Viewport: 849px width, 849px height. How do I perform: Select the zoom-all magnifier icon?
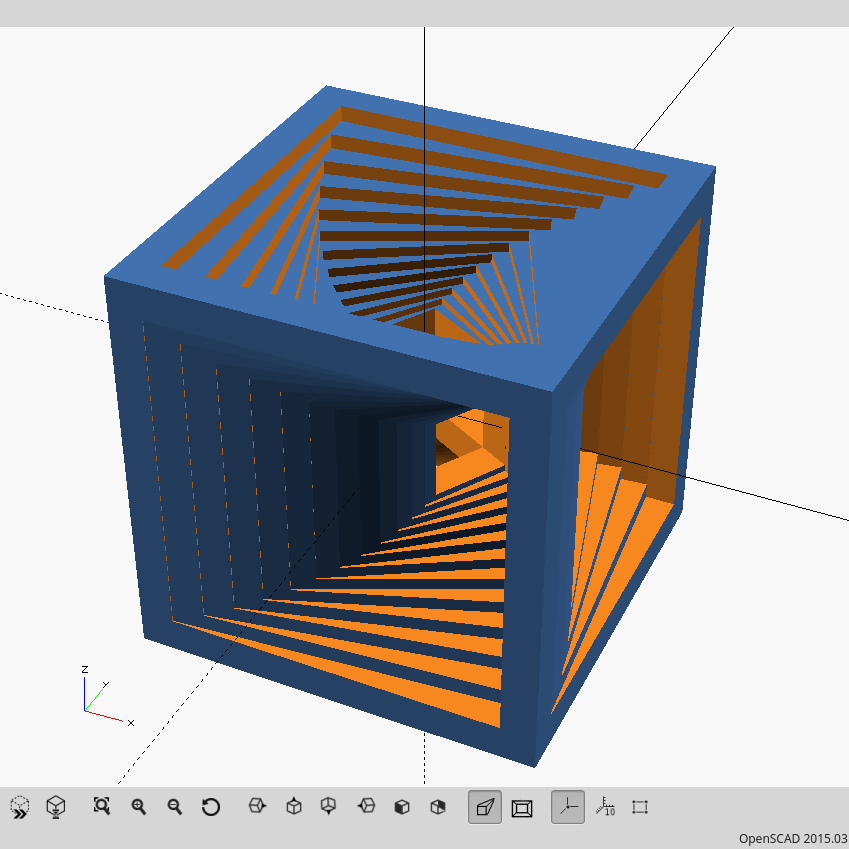(101, 807)
